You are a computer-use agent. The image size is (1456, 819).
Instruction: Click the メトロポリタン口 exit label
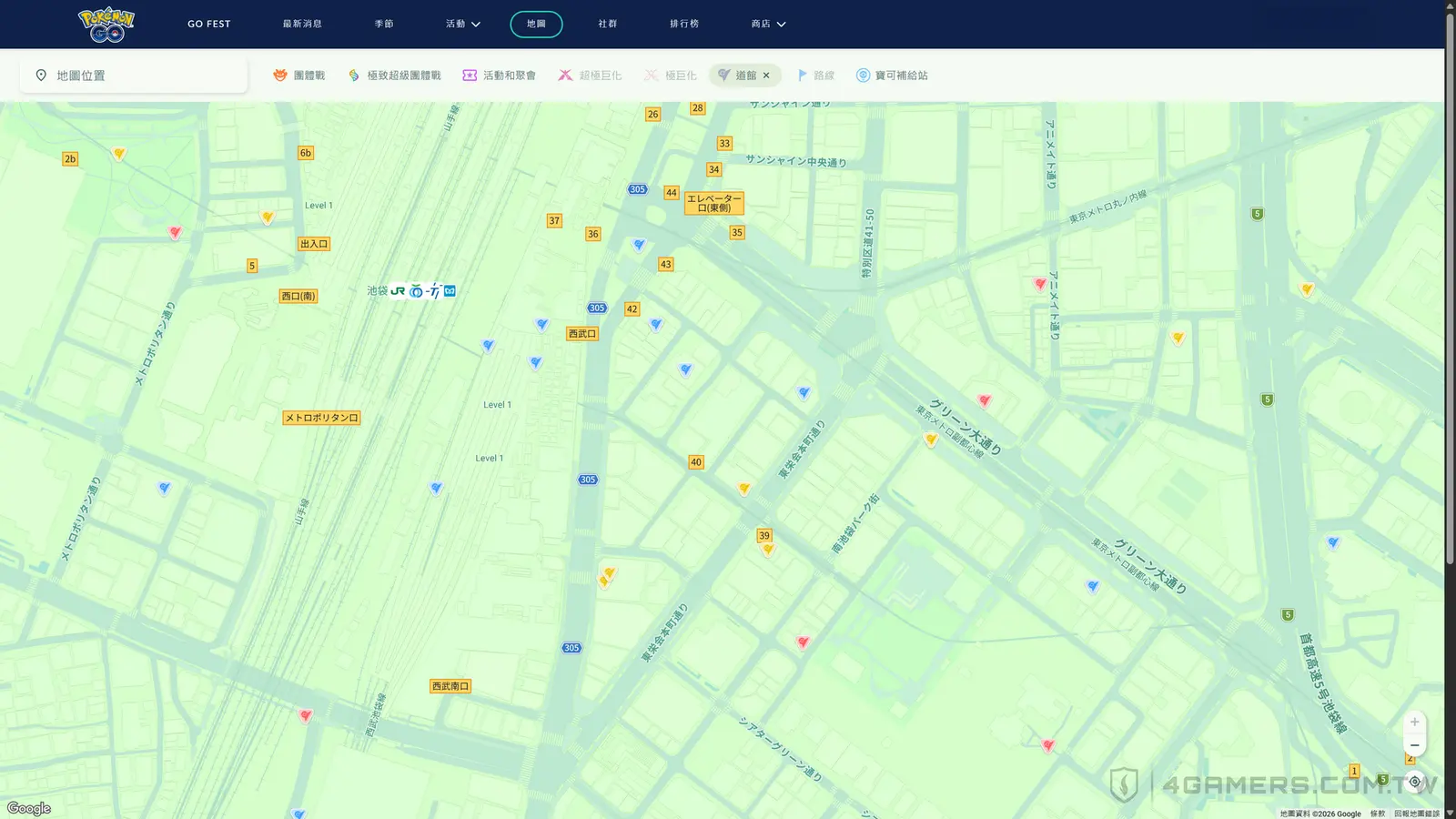click(322, 418)
